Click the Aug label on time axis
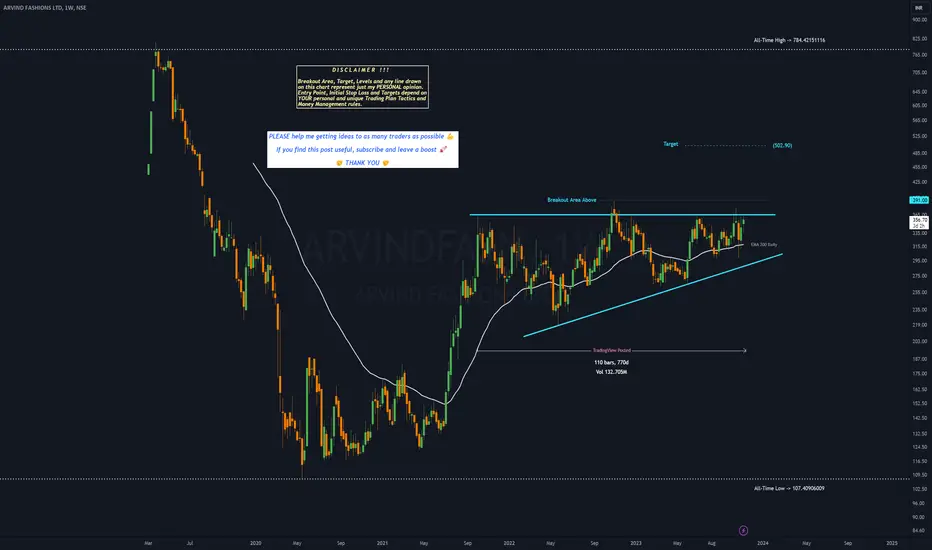This screenshot has height=550, width=932. (x=711, y=543)
